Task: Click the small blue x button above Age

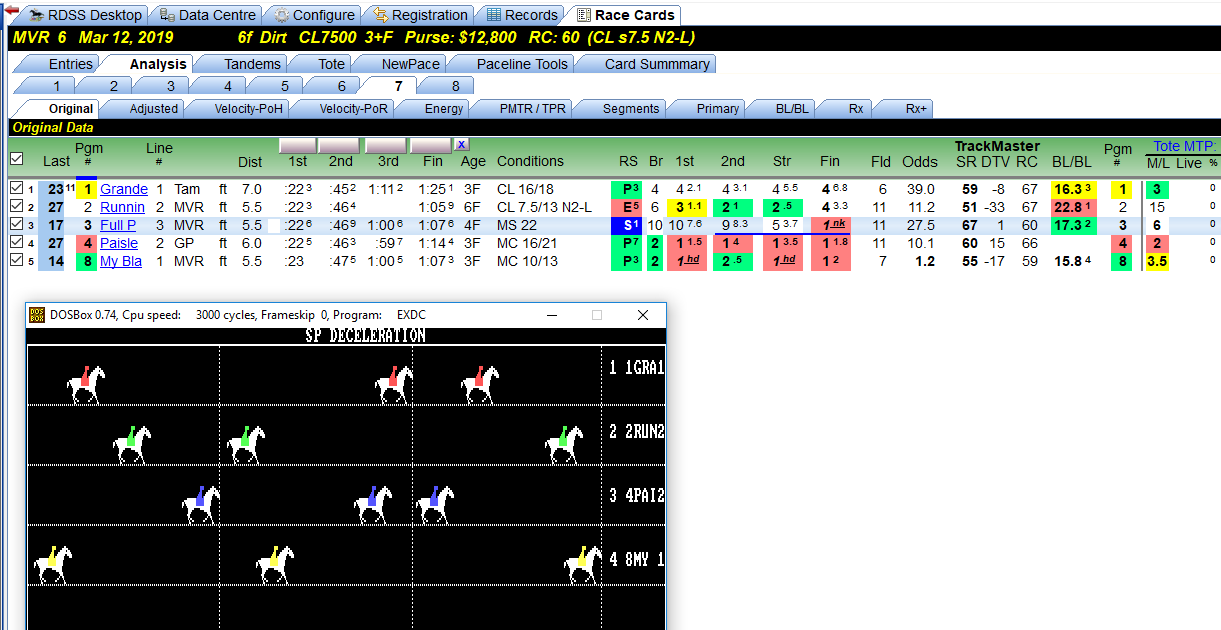Action: 461,145
